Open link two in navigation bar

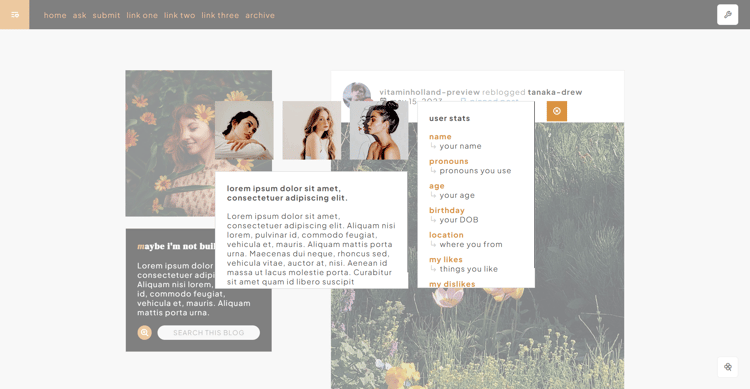179,15
